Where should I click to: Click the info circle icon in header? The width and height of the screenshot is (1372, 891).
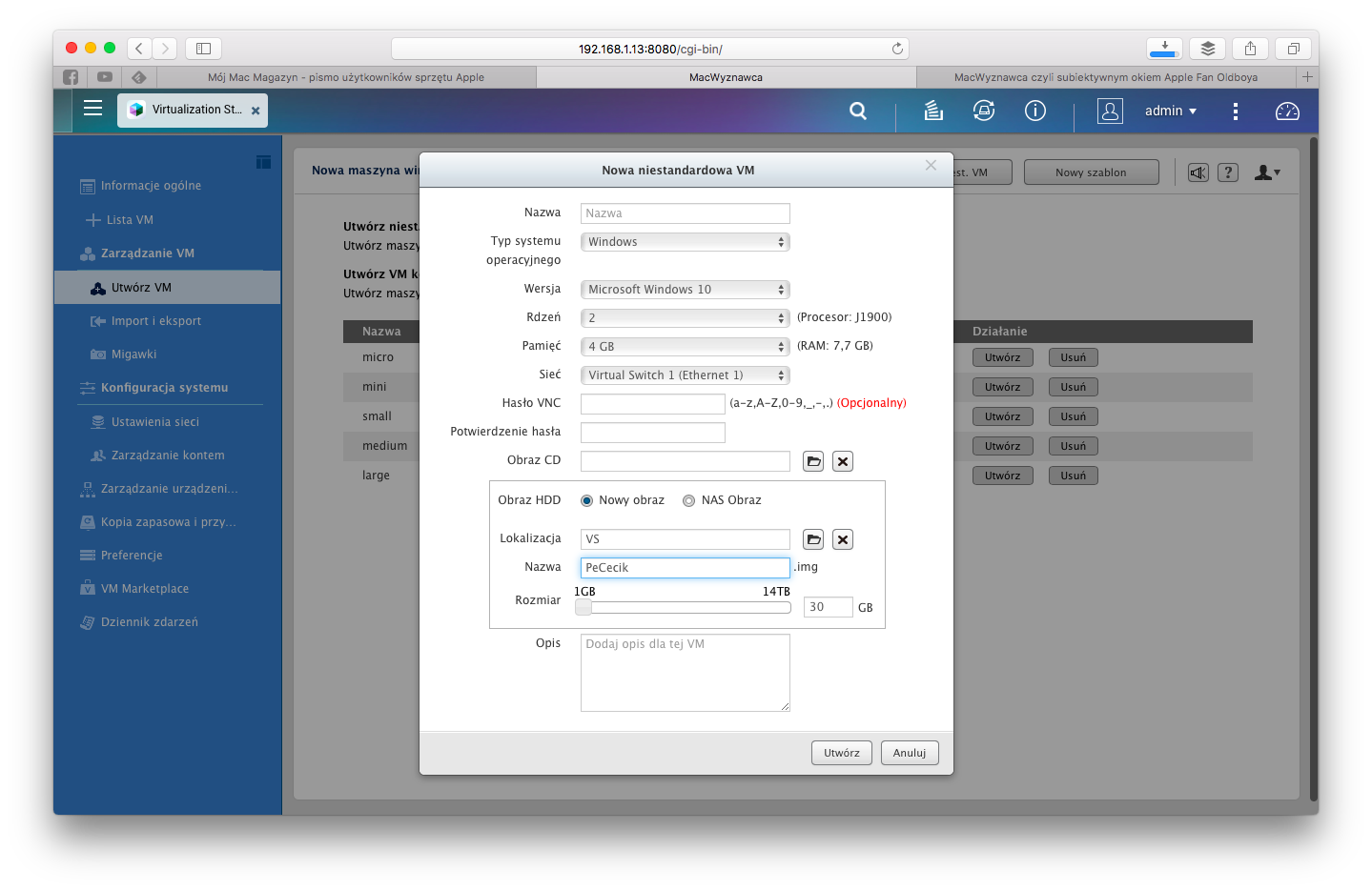pyautogui.click(x=1034, y=111)
